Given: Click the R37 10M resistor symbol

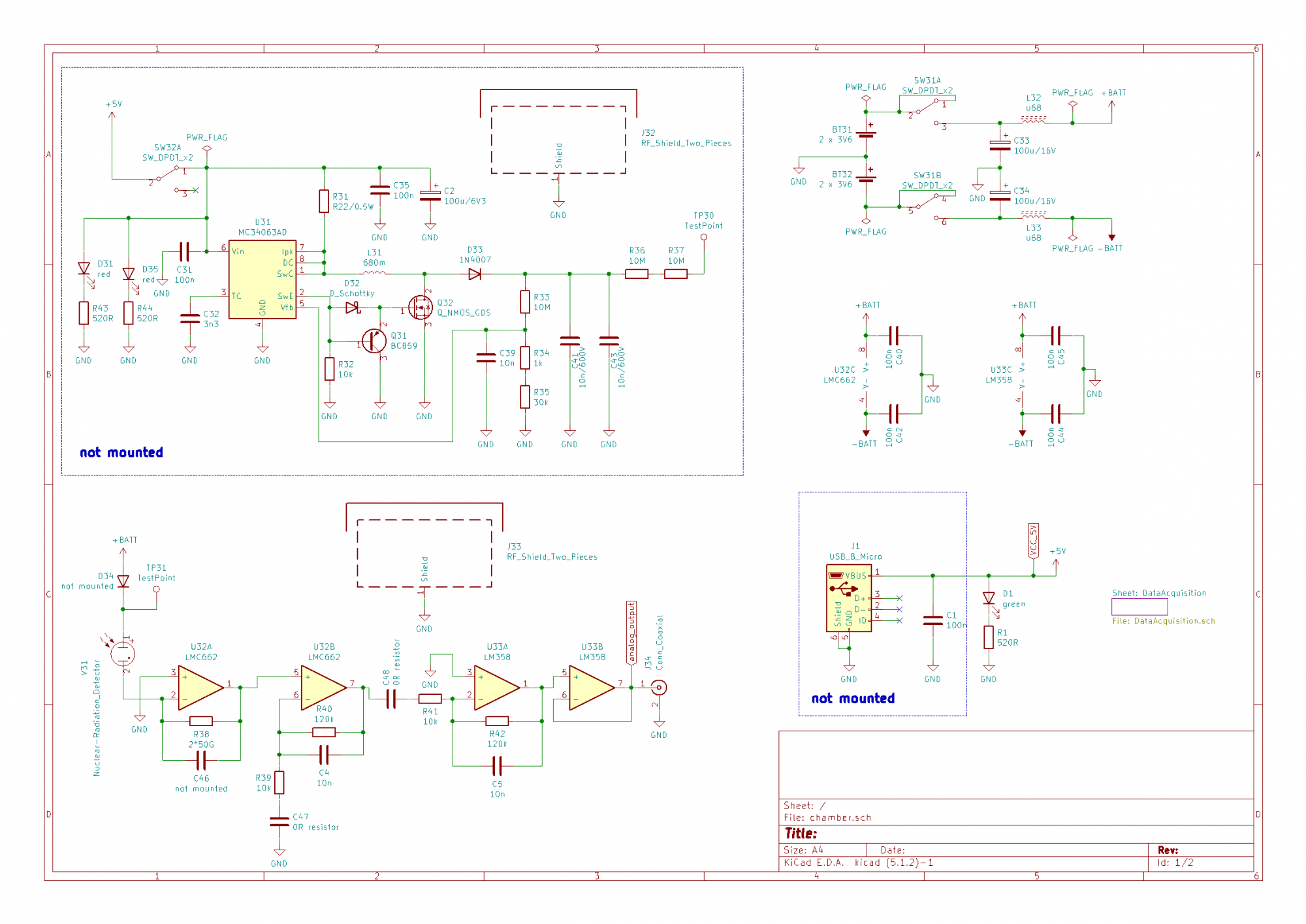Looking at the screenshot, I should point(676,274).
